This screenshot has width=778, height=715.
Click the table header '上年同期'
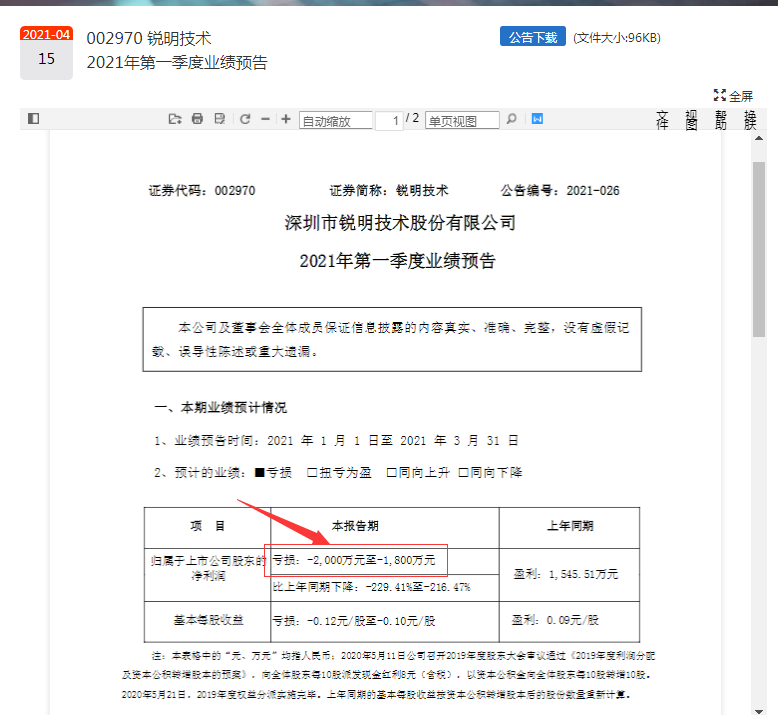[x=570, y=526]
